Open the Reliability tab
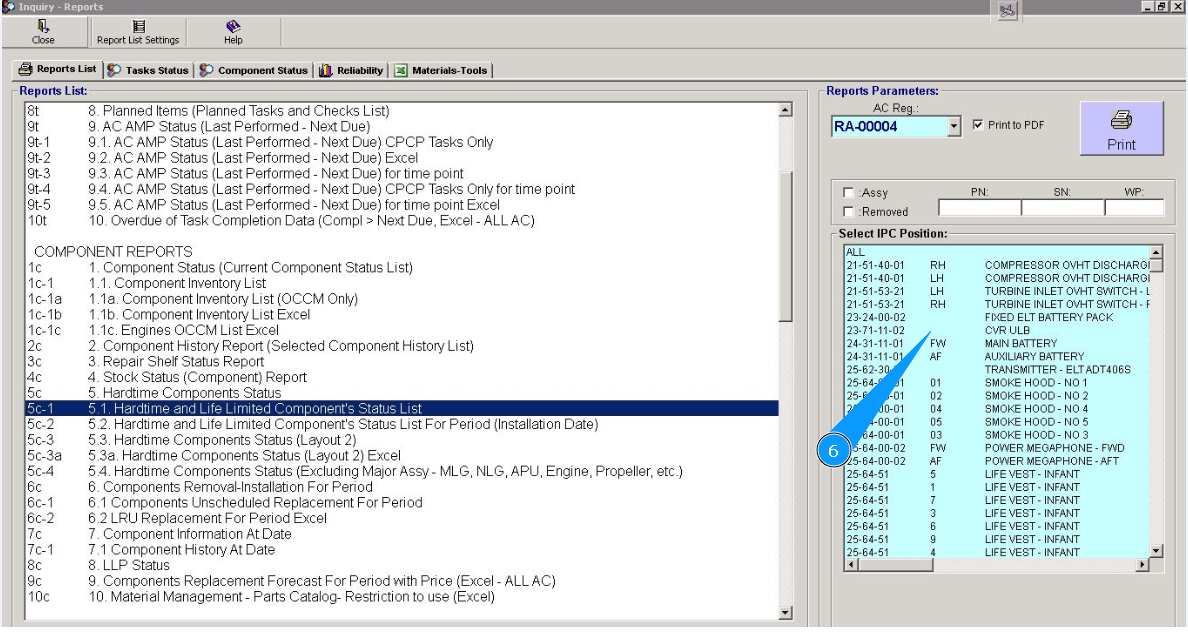 tap(352, 70)
